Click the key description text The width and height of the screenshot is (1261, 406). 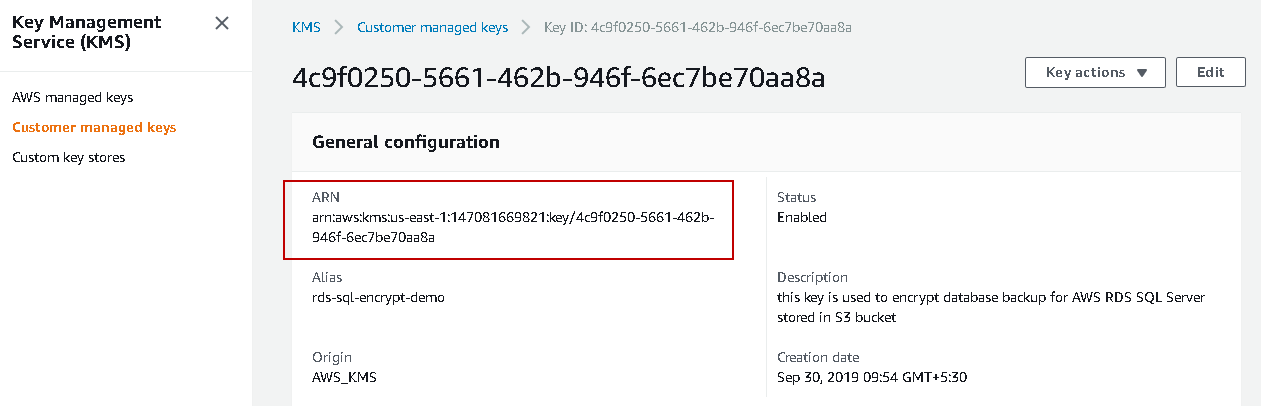[990, 307]
